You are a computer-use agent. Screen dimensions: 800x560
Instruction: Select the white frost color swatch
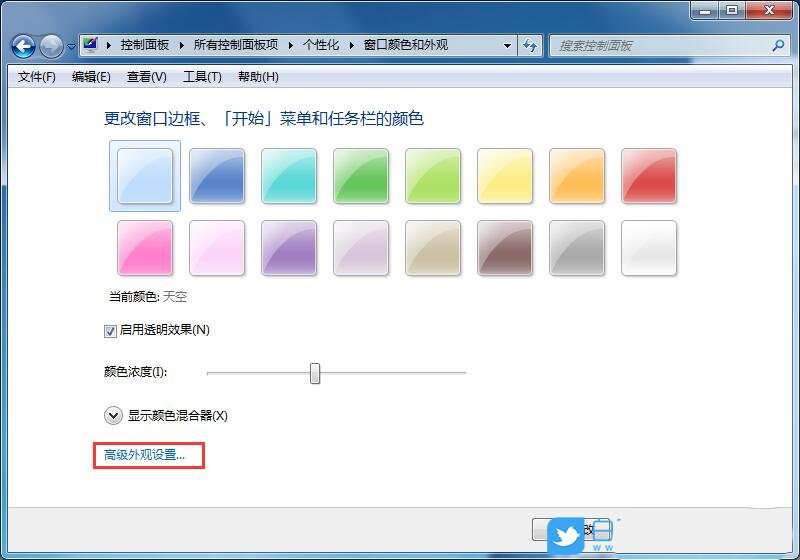(648, 248)
